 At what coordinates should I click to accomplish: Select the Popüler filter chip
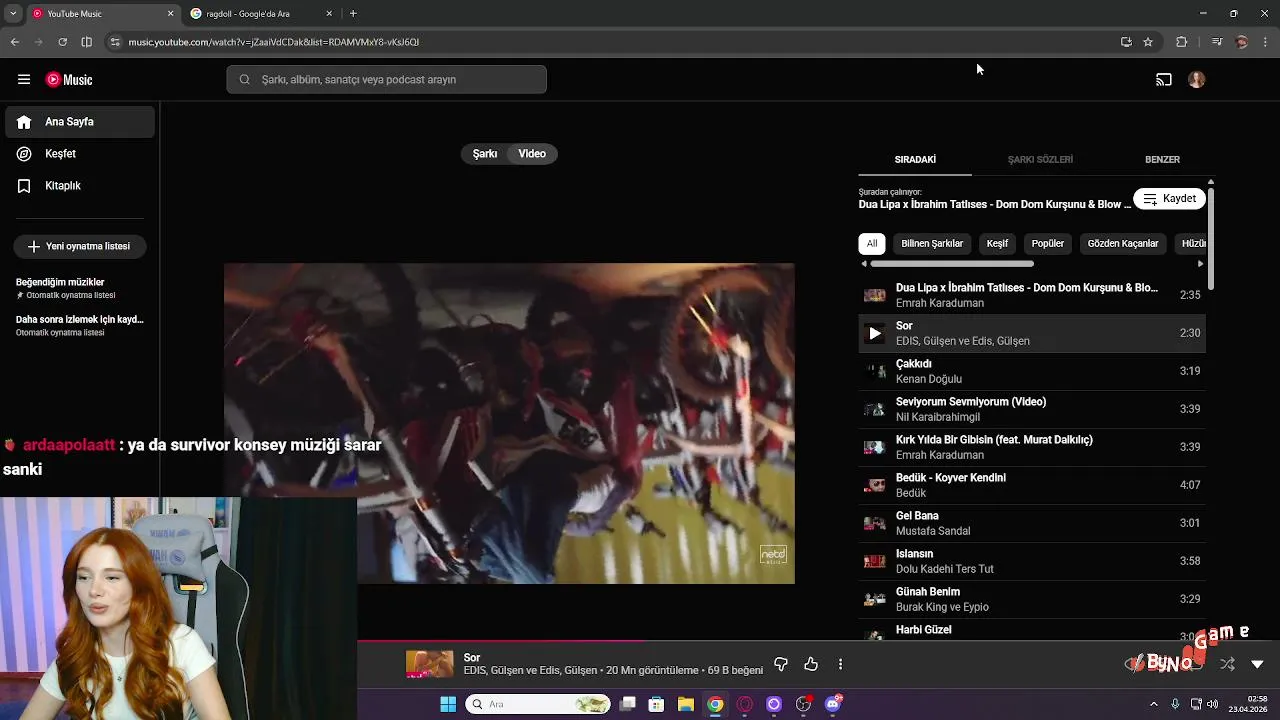(1048, 244)
